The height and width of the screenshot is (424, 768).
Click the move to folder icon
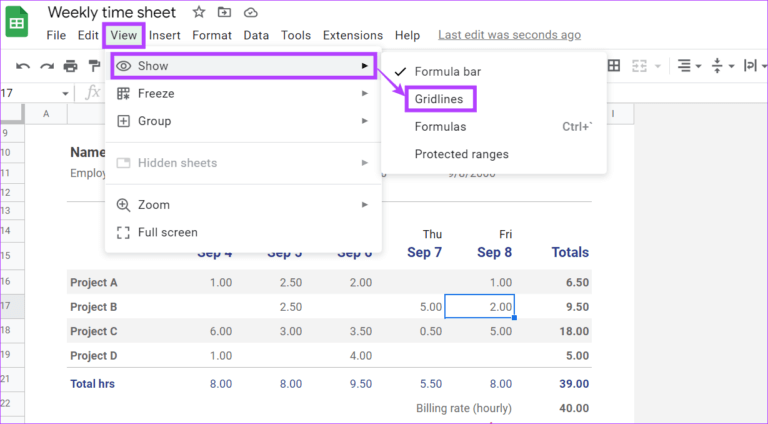(x=224, y=13)
